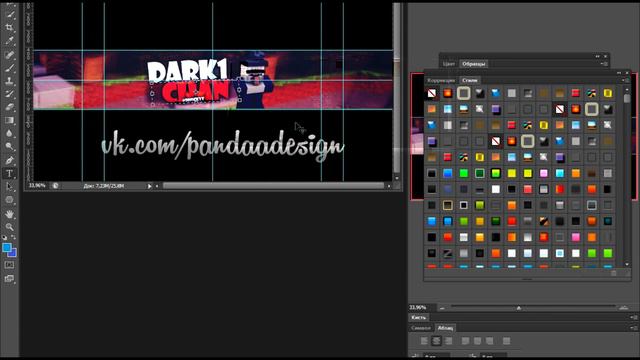Click Navigator zoom in large mountains icon
This screenshot has height=360, width=640.
pyautogui.click(x=623, y=308)
